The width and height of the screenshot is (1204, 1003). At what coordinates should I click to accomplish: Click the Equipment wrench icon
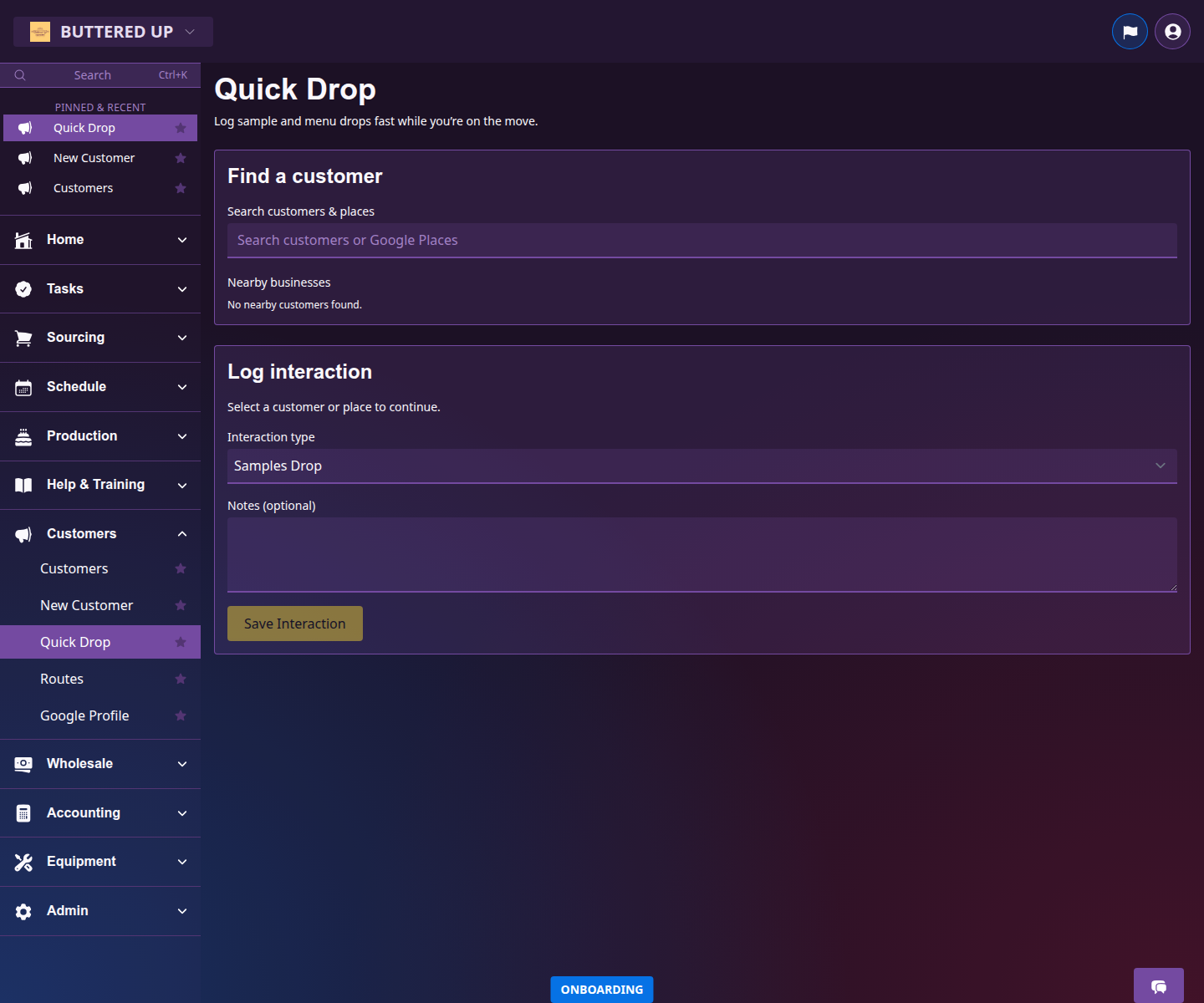pos(23,862)
